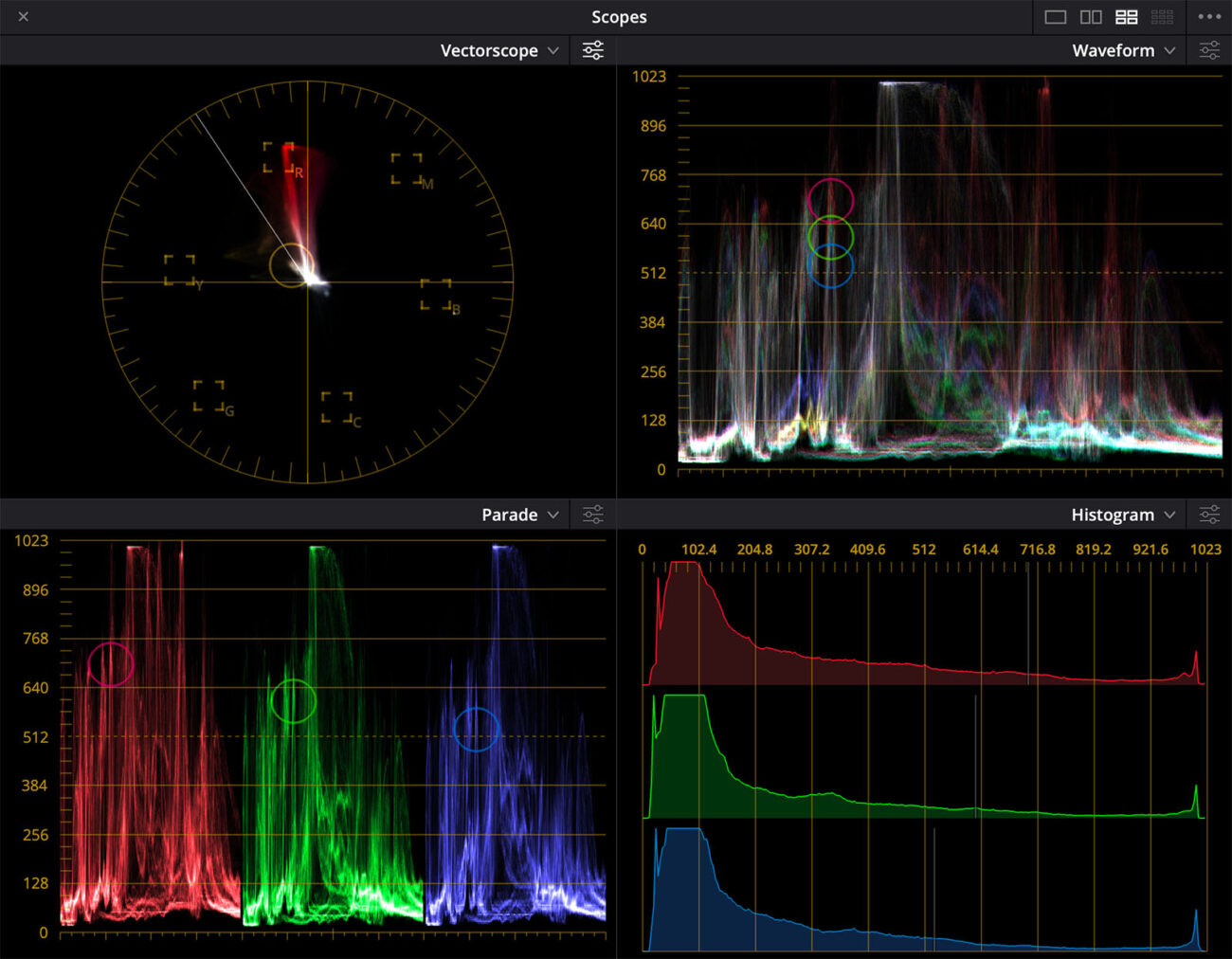Image resolution: width=1232 pixels, height=959 pixels.
Task: Click the gray marker in red Histogram
Action: coord(1028,625)
